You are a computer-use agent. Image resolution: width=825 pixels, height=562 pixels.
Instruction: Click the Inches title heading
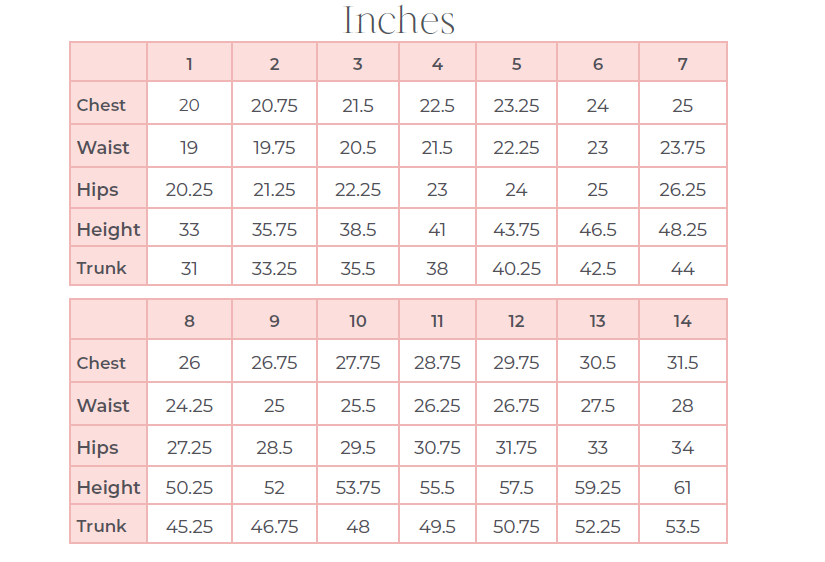tap(399, 21)
